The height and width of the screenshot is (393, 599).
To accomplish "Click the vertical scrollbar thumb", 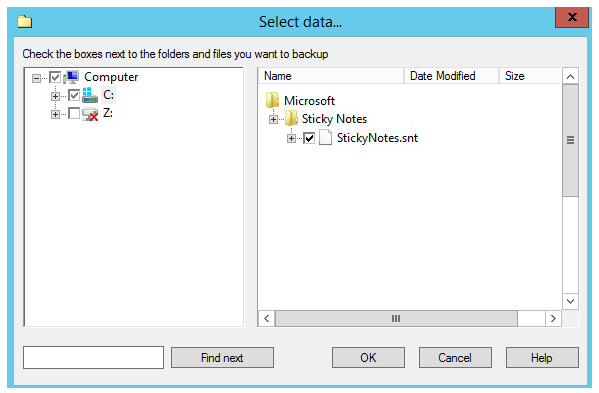I will (x=570, y=141).
